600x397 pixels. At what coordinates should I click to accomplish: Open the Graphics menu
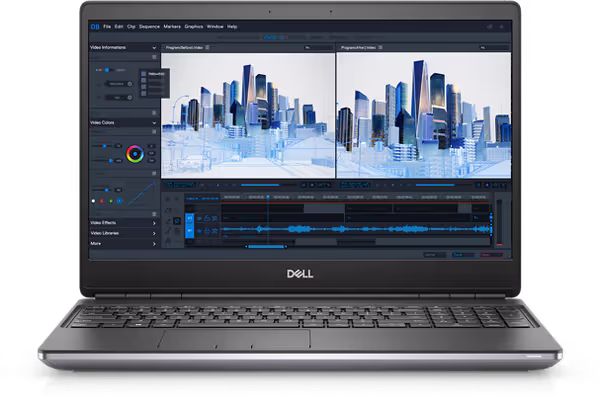coord(194,26)
